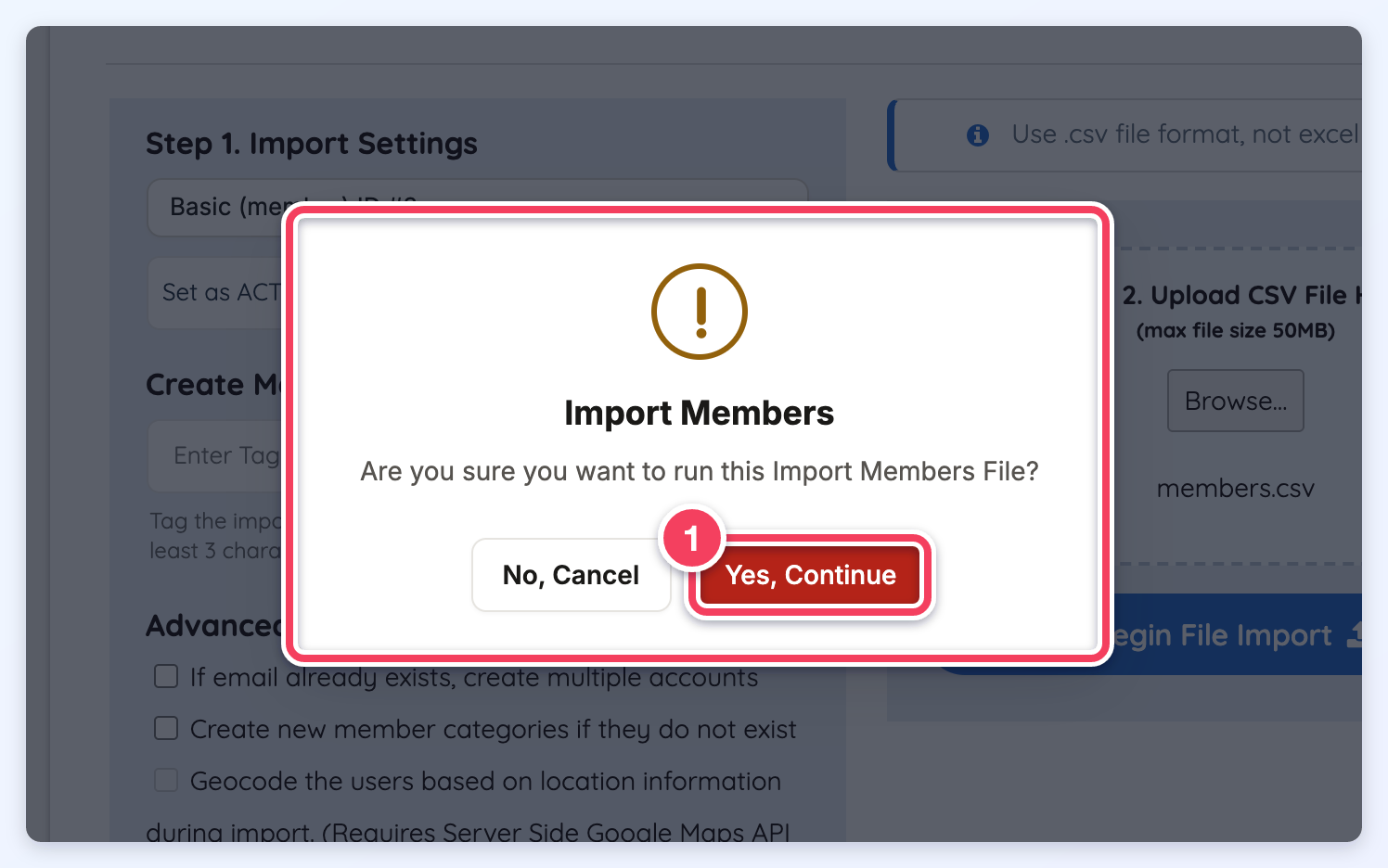Click the 'Use .csv file format' notice text

(x=1186, y=134)
